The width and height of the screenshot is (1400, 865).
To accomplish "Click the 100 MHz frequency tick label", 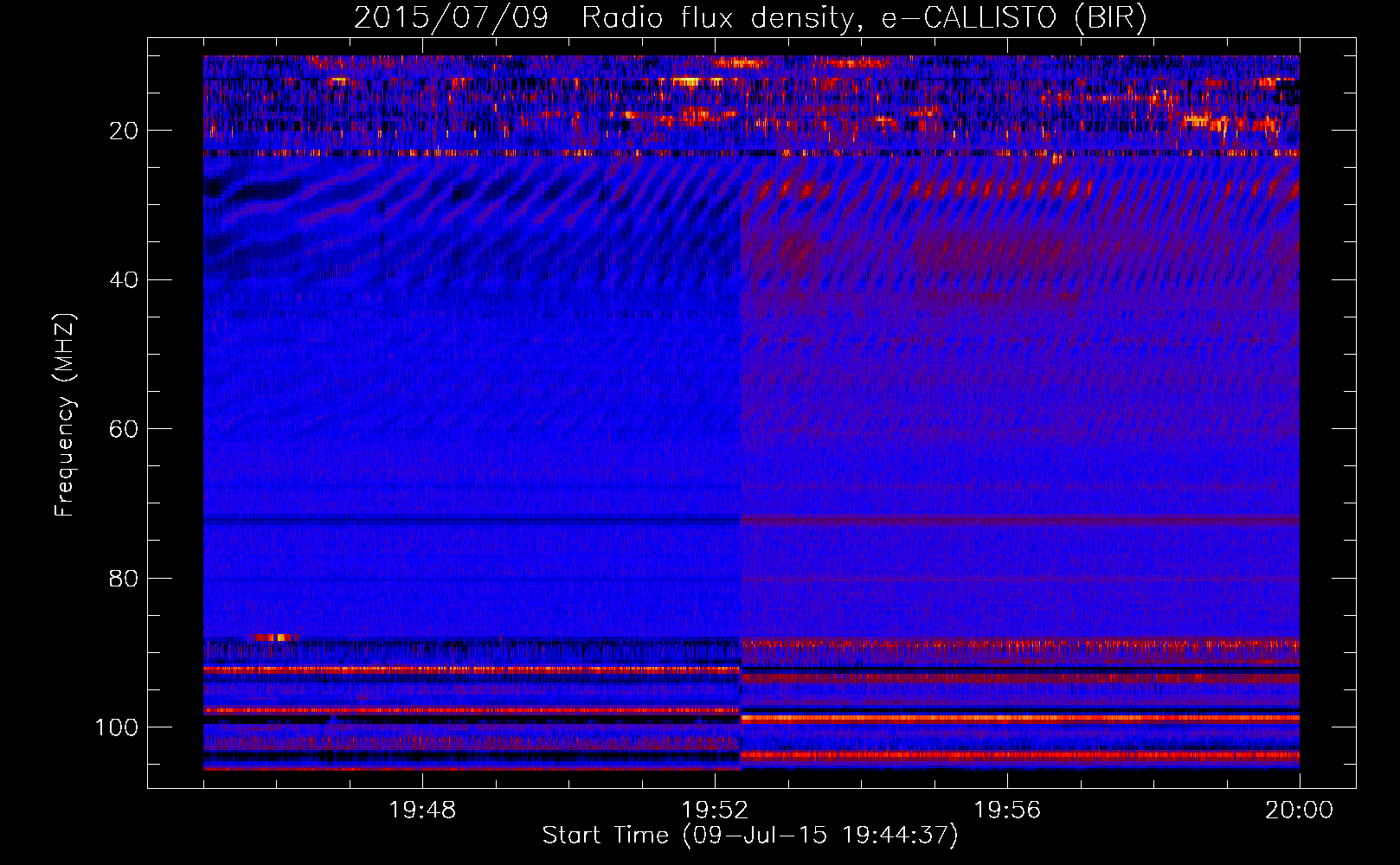I will pos(117,727).
